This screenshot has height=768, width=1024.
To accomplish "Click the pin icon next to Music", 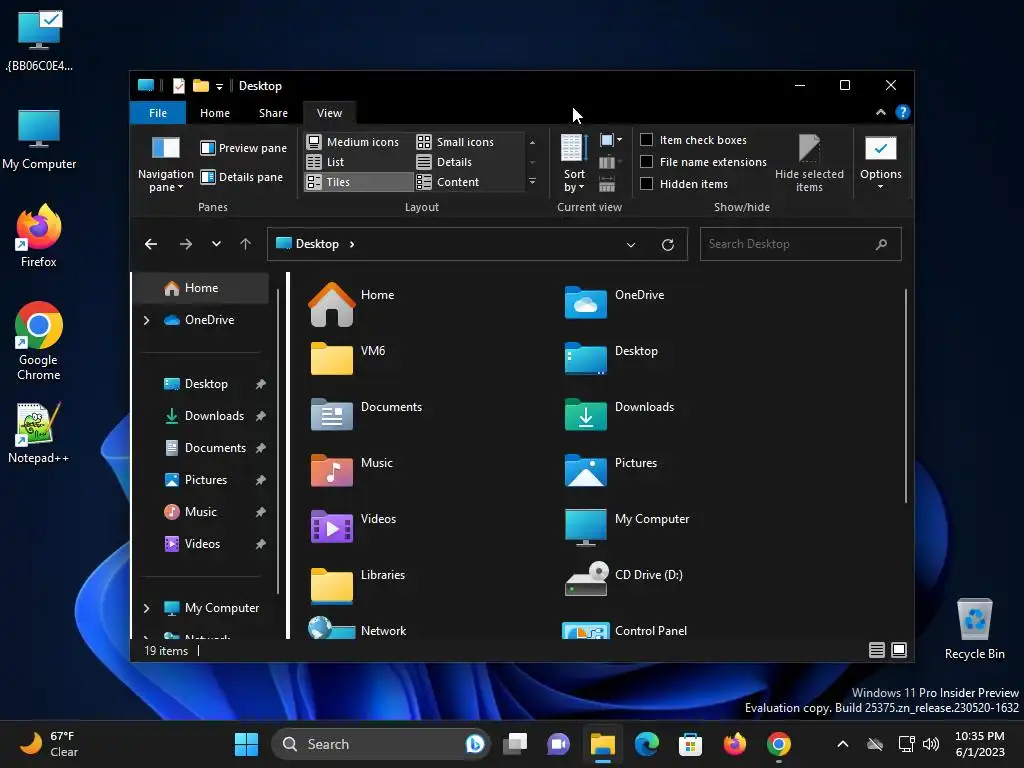I will (261, 512).
